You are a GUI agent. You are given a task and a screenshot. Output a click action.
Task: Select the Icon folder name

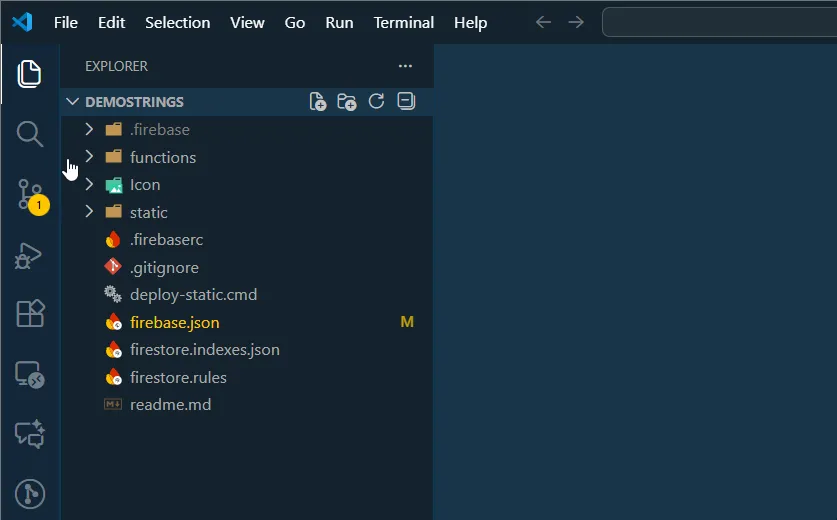pos(145,185)
